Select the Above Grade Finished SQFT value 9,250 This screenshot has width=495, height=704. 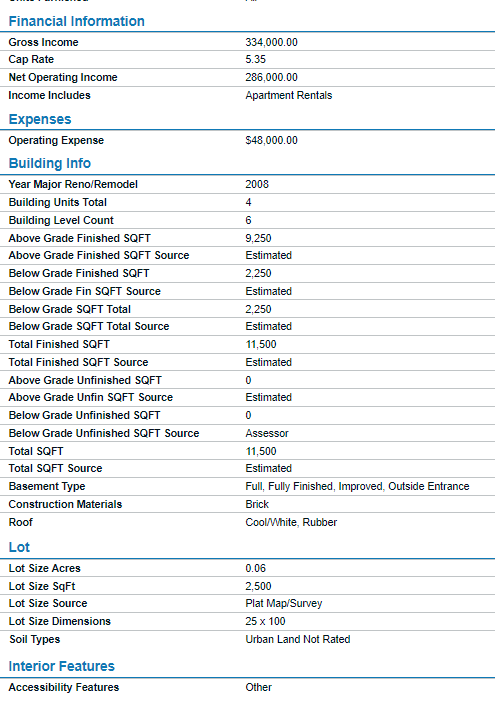tap(258, 238)
